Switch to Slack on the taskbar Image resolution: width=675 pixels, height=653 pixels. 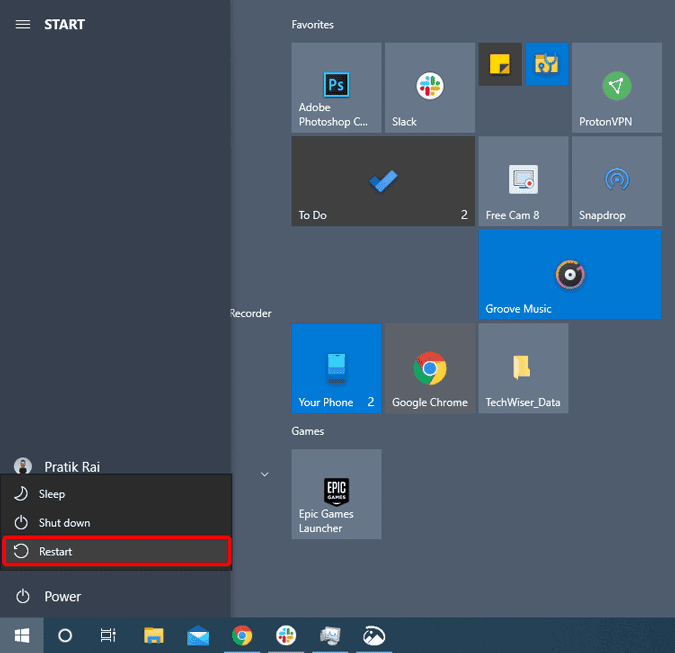click(x=286, y=635)
